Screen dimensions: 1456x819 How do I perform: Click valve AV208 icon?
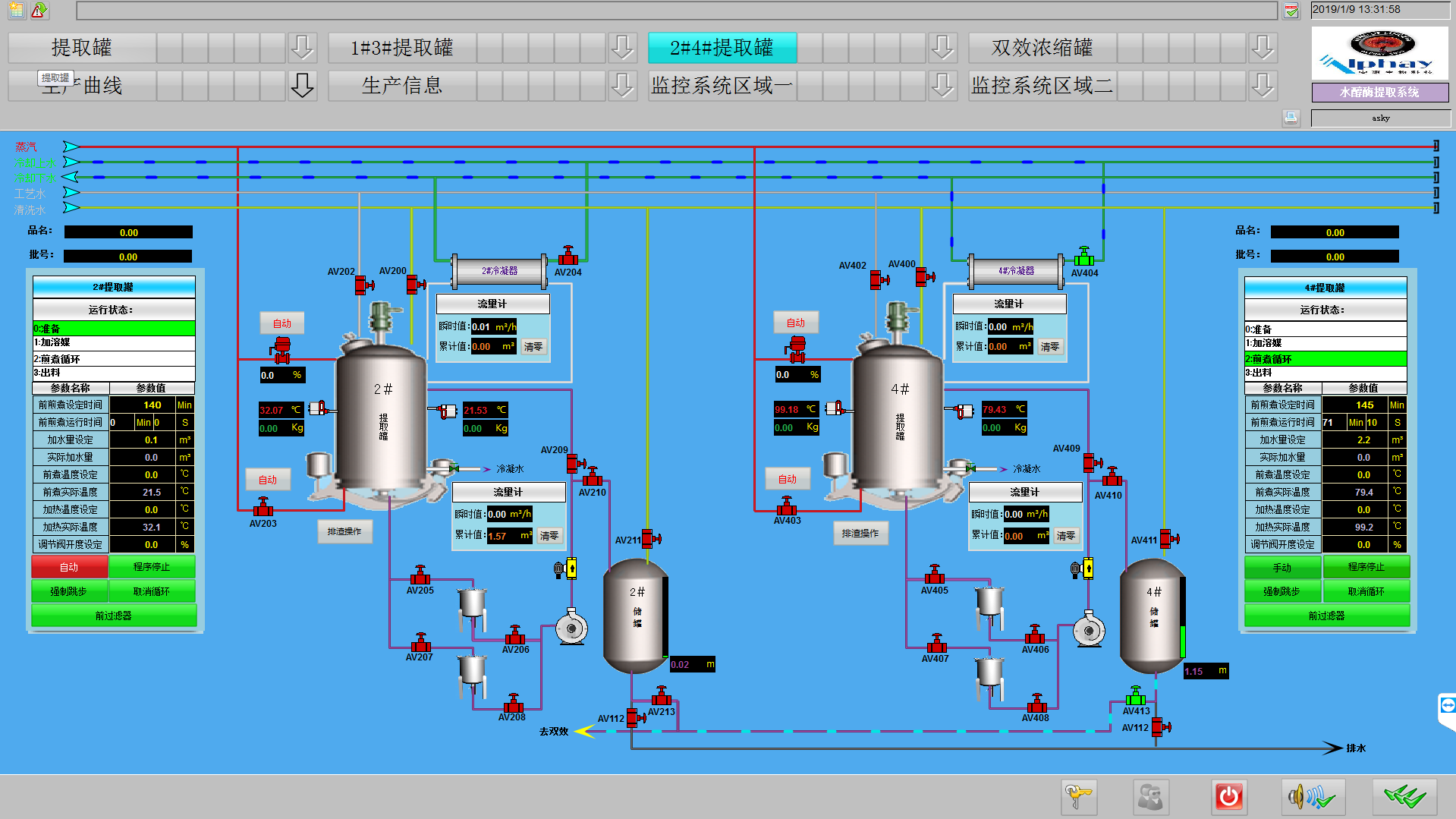(x=514, y=703)
